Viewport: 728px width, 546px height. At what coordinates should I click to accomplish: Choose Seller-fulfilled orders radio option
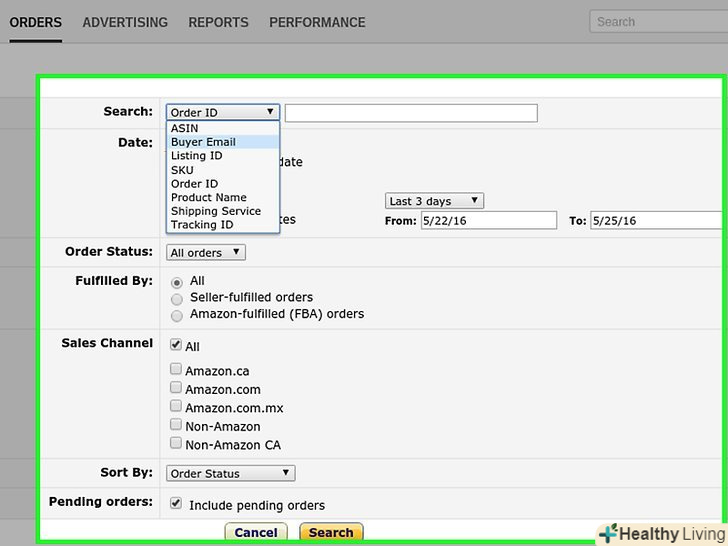pos(177,298)
